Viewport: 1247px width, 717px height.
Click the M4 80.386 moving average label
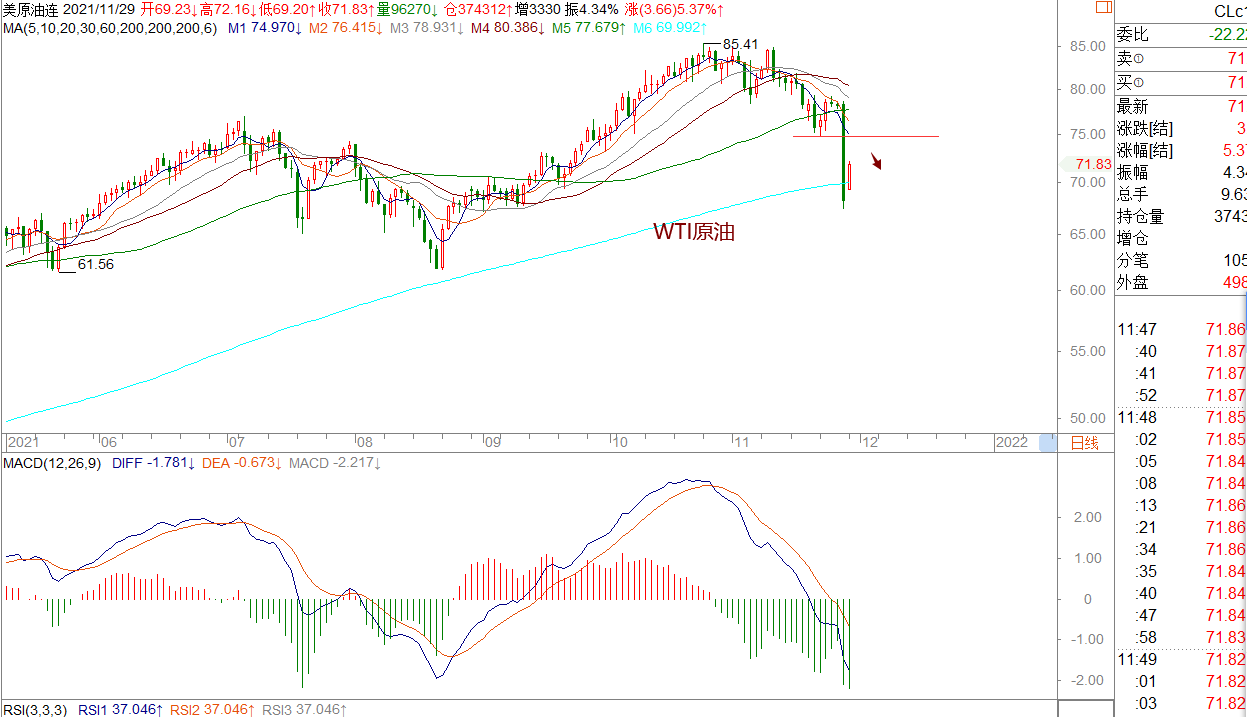pos(508,27)
